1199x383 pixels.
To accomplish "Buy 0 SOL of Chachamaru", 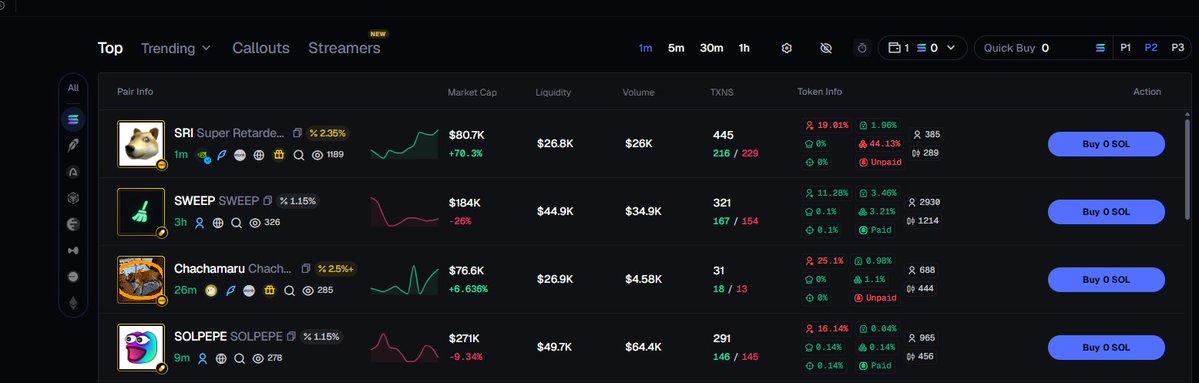I will pyautogui.click(x=1106, y=280).
